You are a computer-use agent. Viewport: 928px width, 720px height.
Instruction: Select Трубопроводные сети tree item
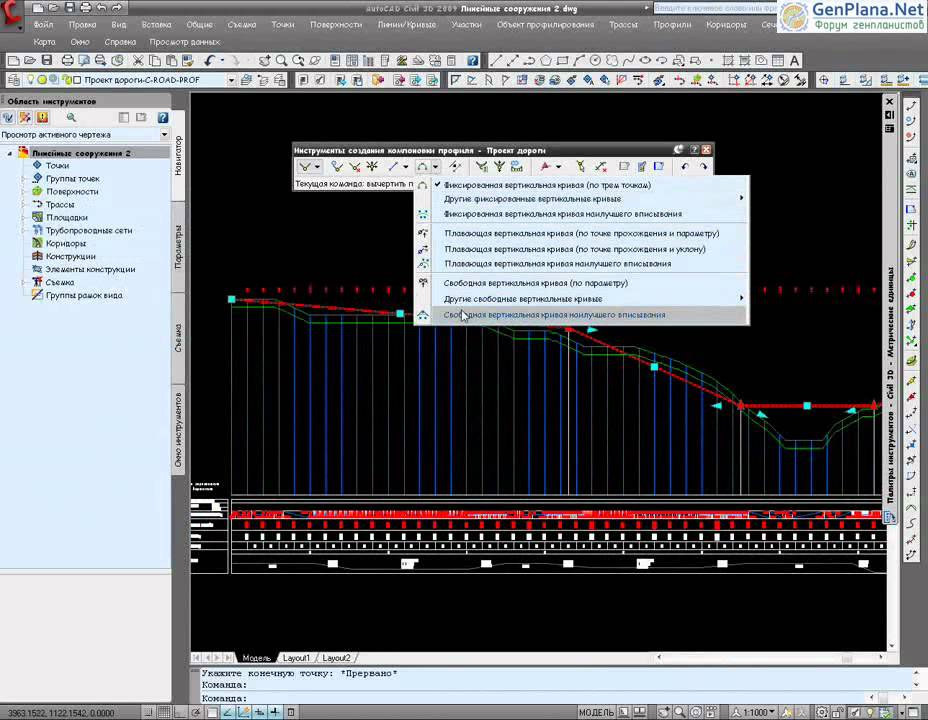click(x=89, y=230)
